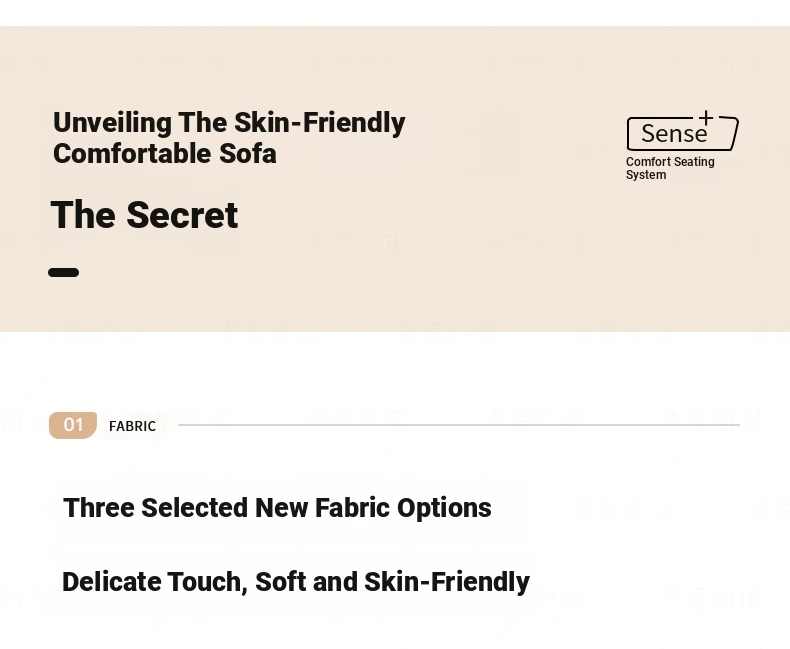Click Delicate Touch, Soft and Skin-Friendly text
This screenshot has width=790, height=649.
coord(296,582)
